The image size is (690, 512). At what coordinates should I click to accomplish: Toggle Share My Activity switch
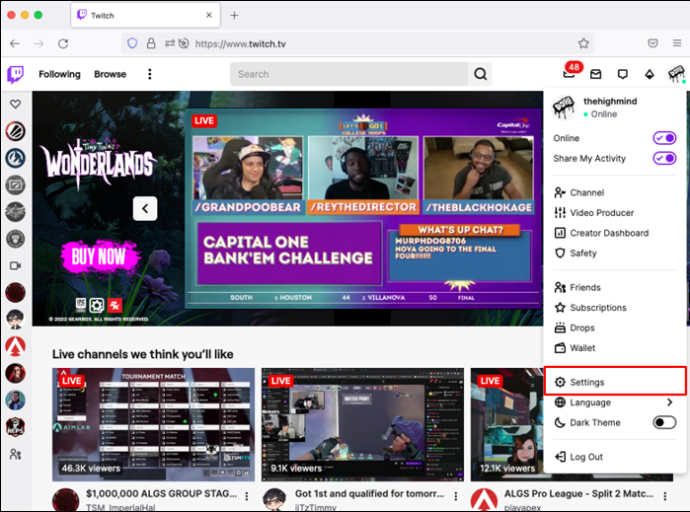click(664, 158)
